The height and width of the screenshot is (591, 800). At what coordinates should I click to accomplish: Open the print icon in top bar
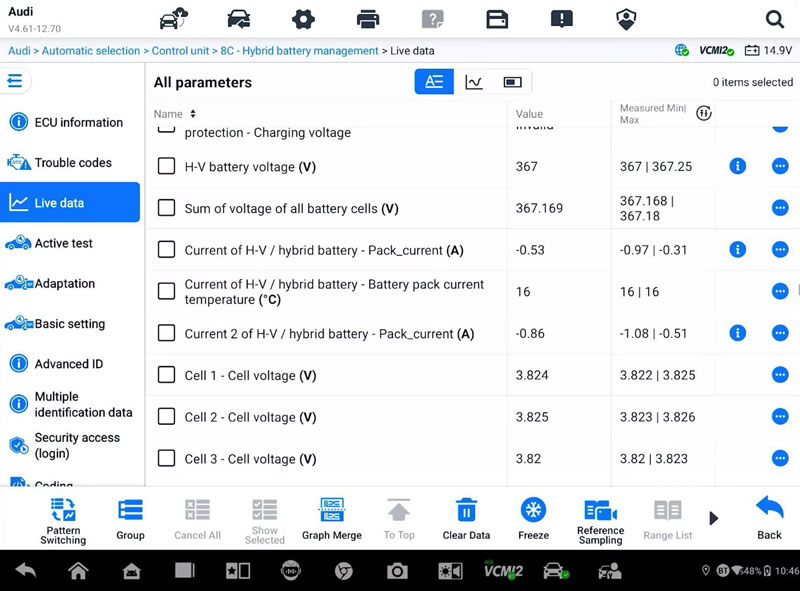click(368, 19)
